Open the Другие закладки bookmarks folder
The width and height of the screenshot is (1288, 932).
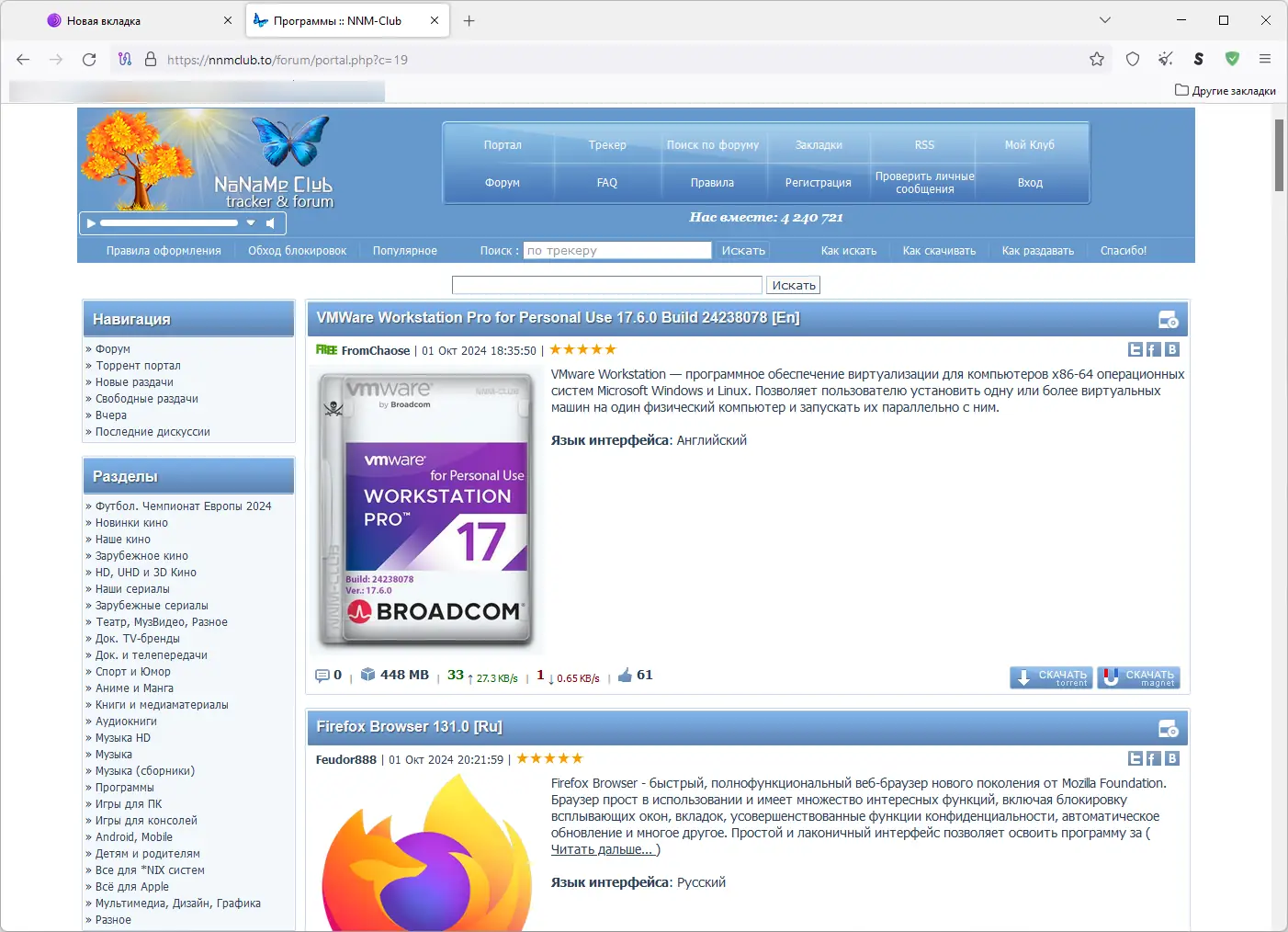point(1226,90)
